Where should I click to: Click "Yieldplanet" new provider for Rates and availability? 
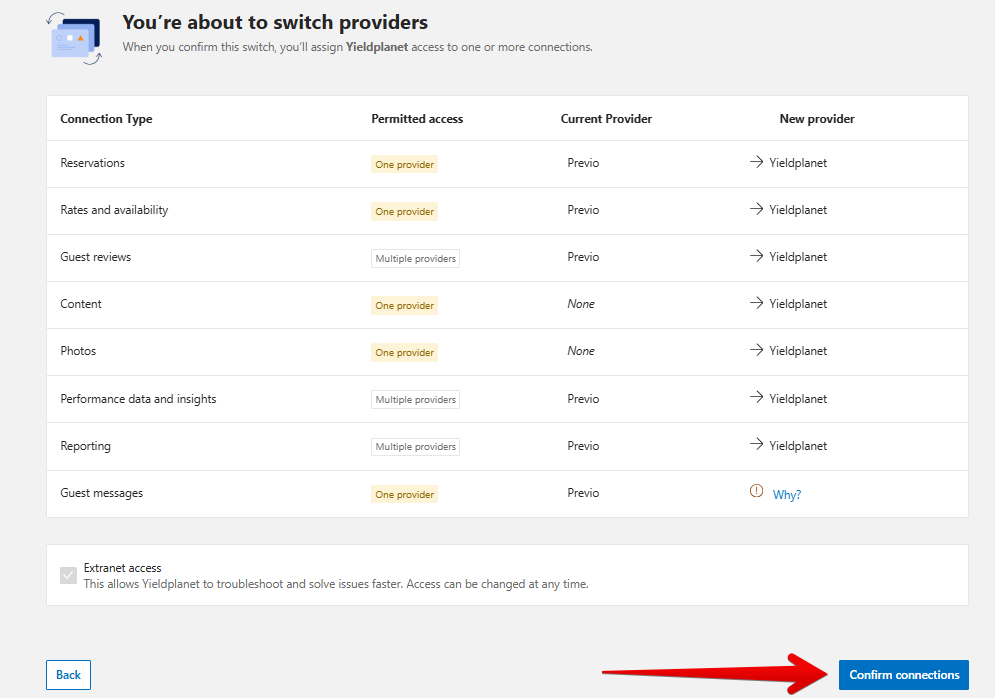coord(798,210)
